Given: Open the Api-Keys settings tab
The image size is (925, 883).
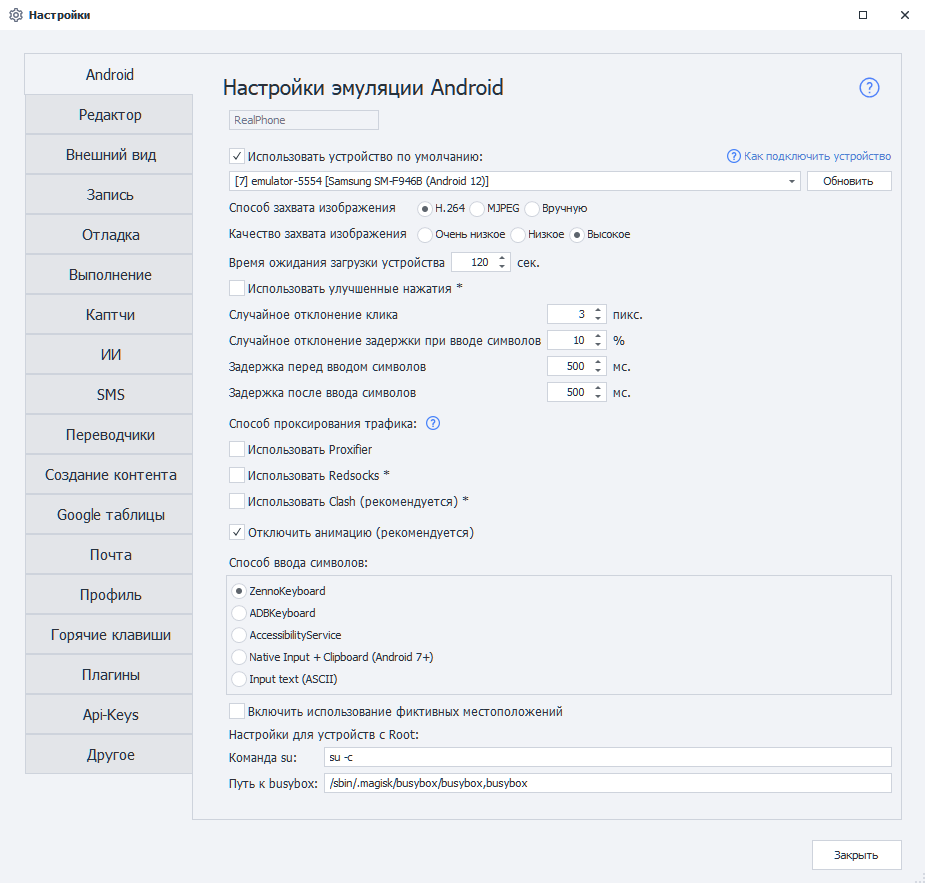Looking at the screenshot, I should [109, 715].
